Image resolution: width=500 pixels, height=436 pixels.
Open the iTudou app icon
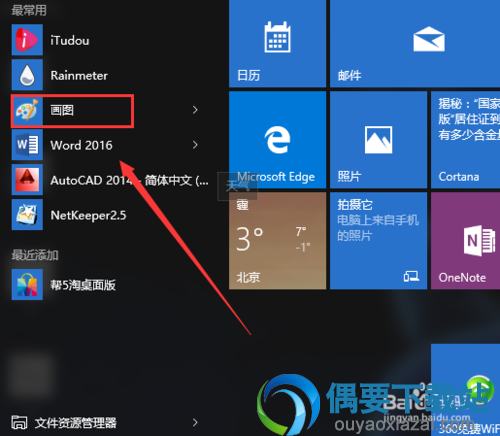[27, 40]
